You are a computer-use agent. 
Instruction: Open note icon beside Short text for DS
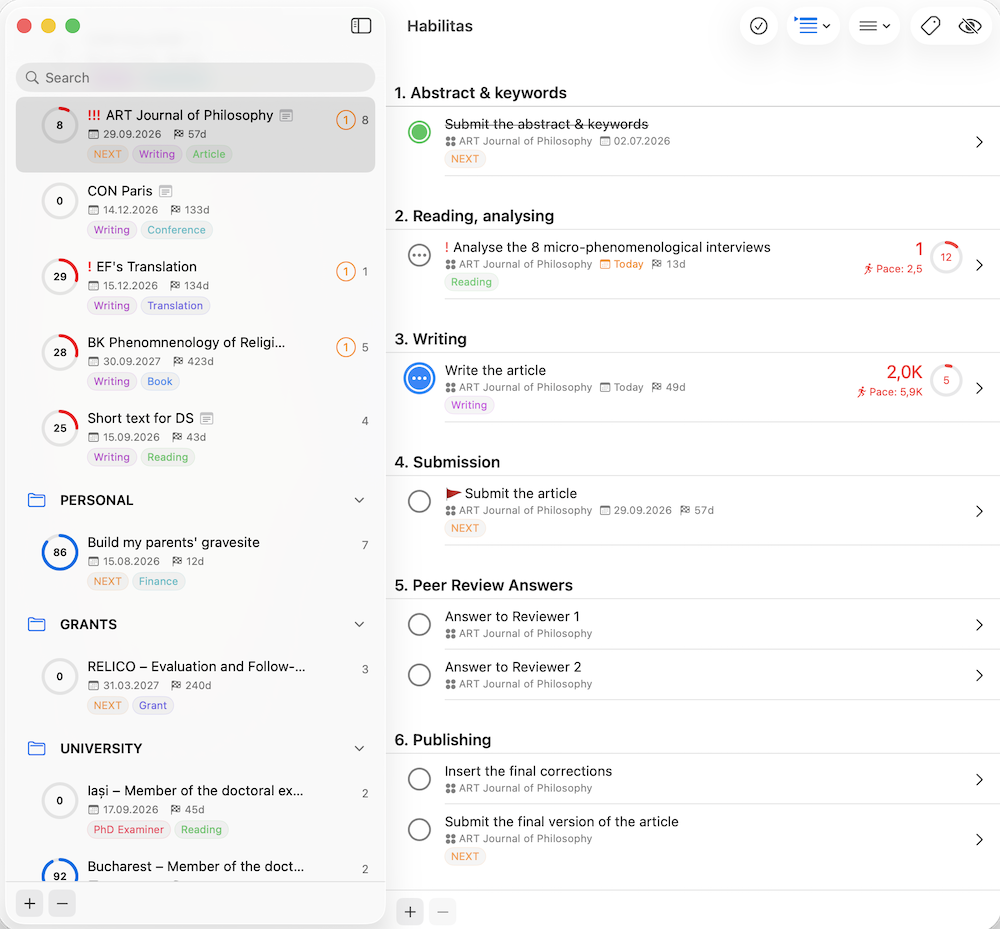point(207,418)
